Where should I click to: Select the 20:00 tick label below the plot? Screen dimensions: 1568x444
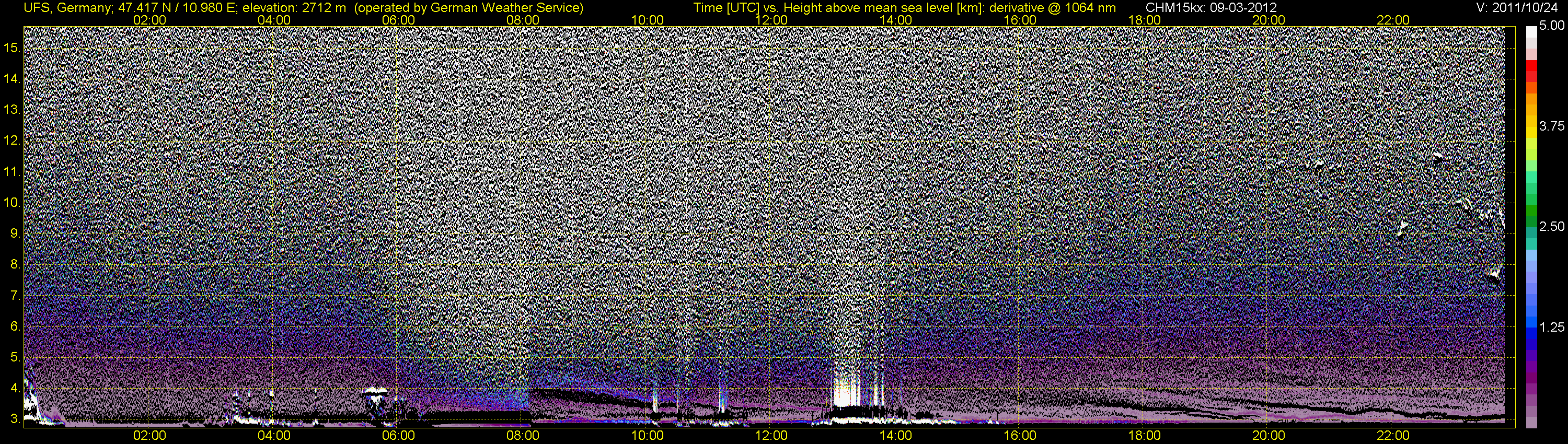pos(1269,436)
